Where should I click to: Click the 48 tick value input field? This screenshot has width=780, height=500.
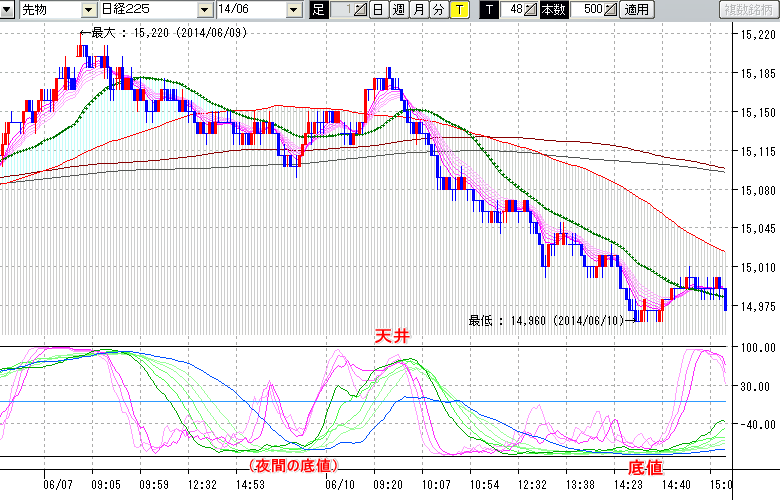(513, 10)
